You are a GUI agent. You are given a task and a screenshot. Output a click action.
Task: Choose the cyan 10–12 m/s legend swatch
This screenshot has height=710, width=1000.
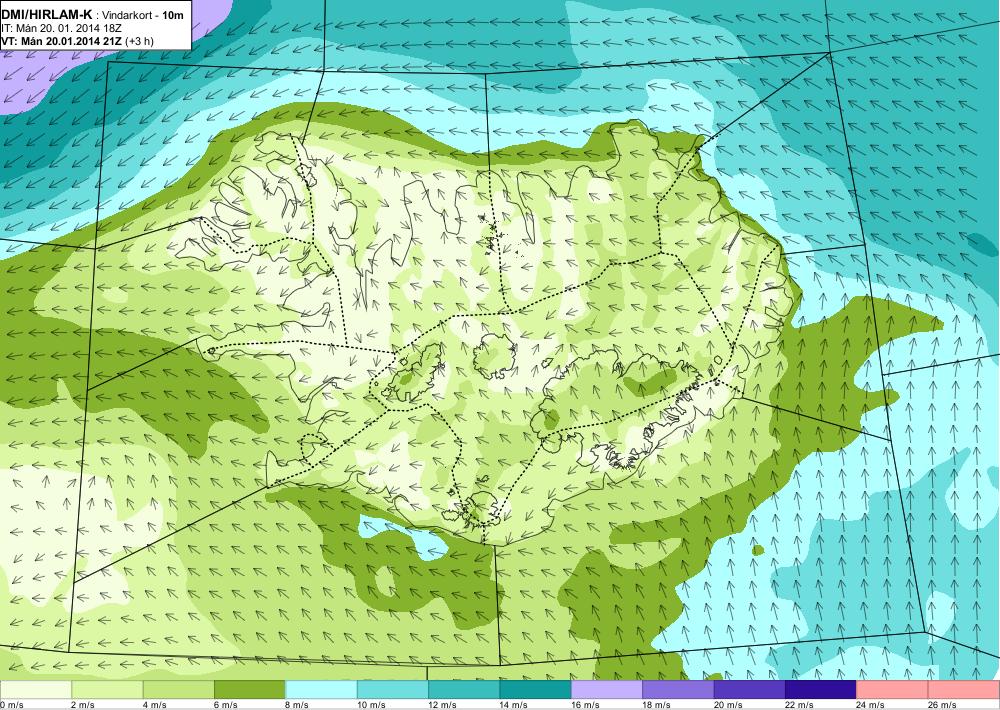(x=393, y=690)
